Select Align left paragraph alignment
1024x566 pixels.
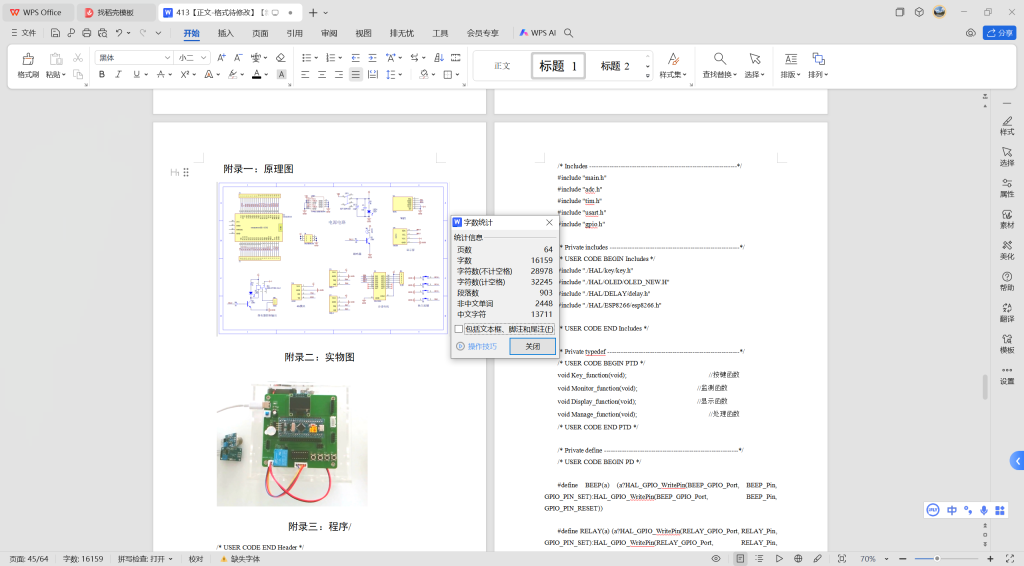(305, 74)
